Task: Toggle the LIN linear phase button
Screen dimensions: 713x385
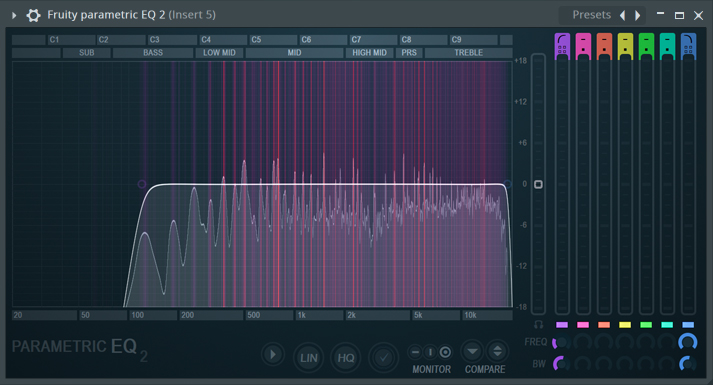Action: point(308,358)
